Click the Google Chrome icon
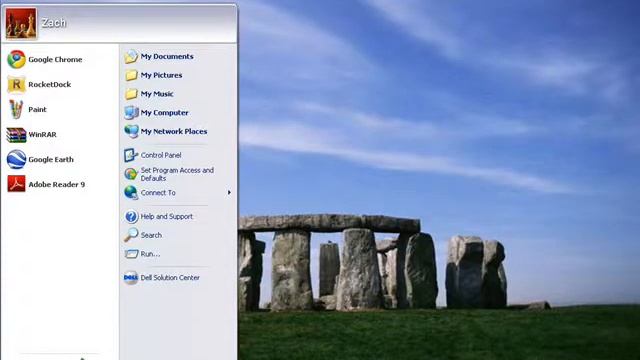The height and width of the screenshot is (360, 640). pyautogui.click(x=16, y=59)
